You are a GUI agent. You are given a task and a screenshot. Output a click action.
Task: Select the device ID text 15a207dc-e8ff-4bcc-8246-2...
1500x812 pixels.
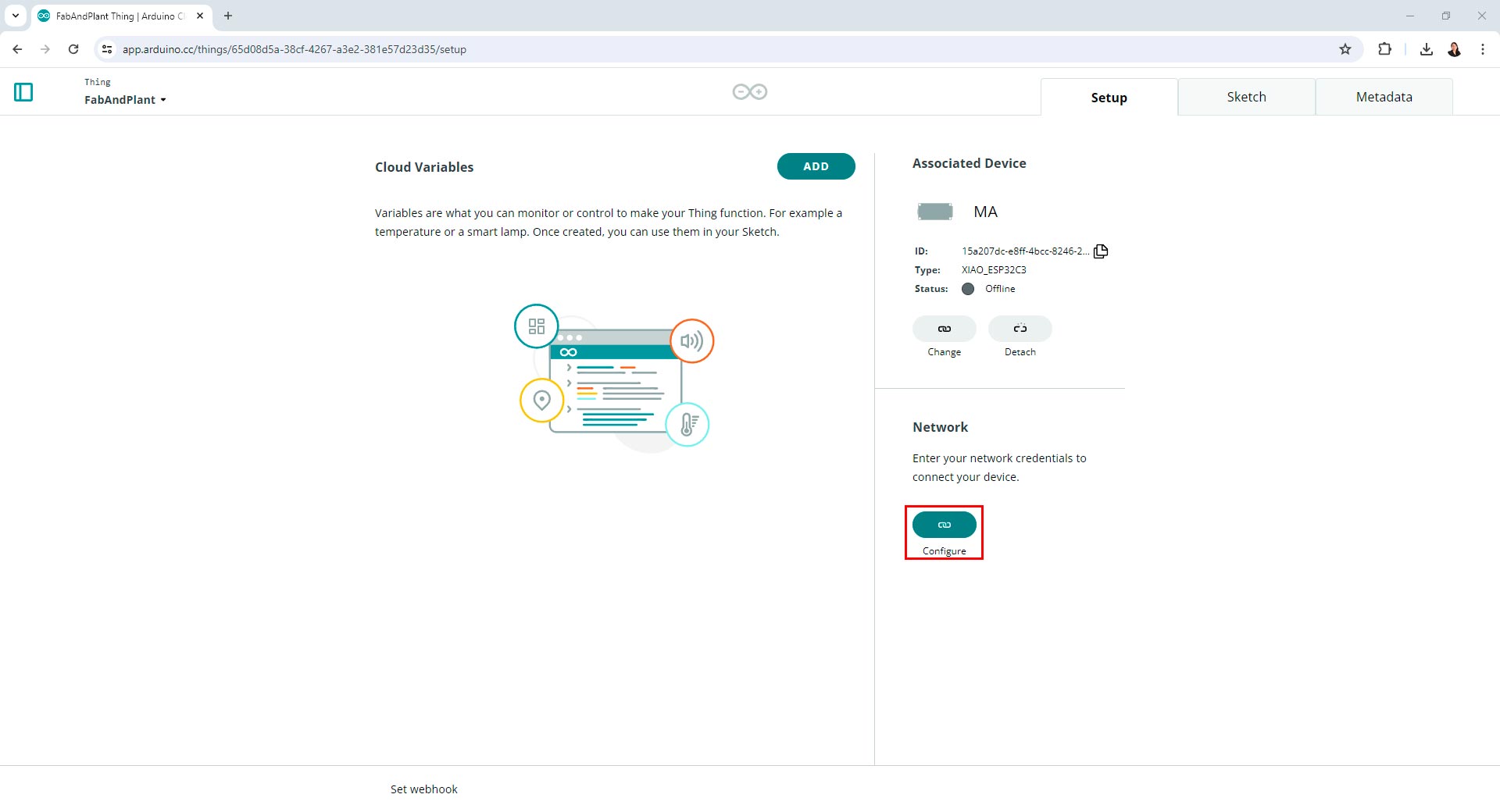pos(1025,251)
